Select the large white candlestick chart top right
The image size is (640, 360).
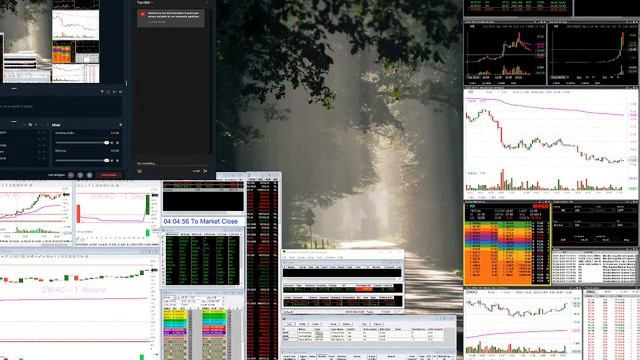click(551, 143)
